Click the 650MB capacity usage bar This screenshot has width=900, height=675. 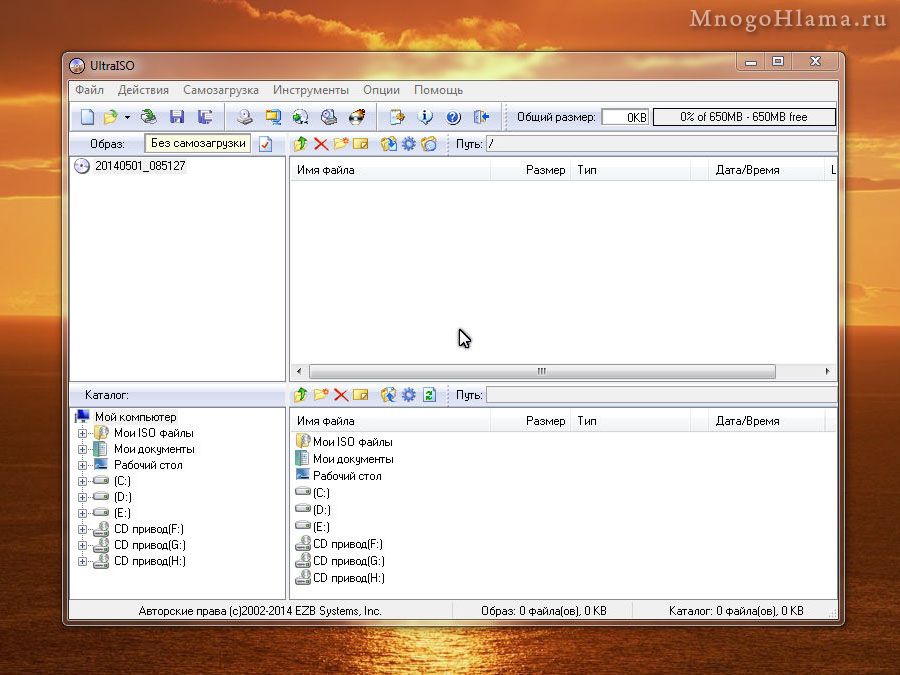(x=743, y=117)
